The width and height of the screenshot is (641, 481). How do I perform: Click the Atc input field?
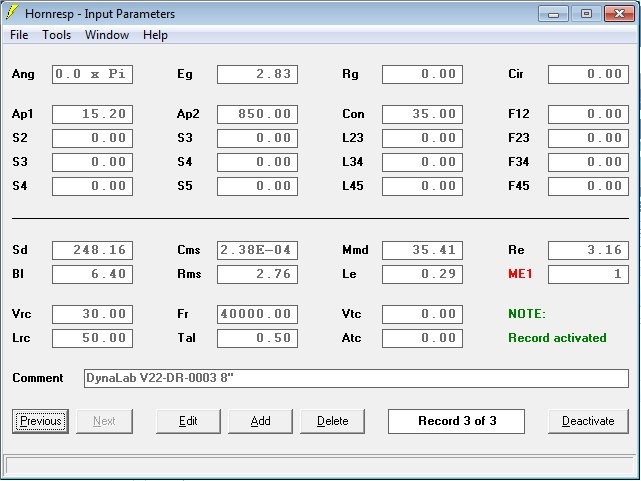tap(422, 338)
